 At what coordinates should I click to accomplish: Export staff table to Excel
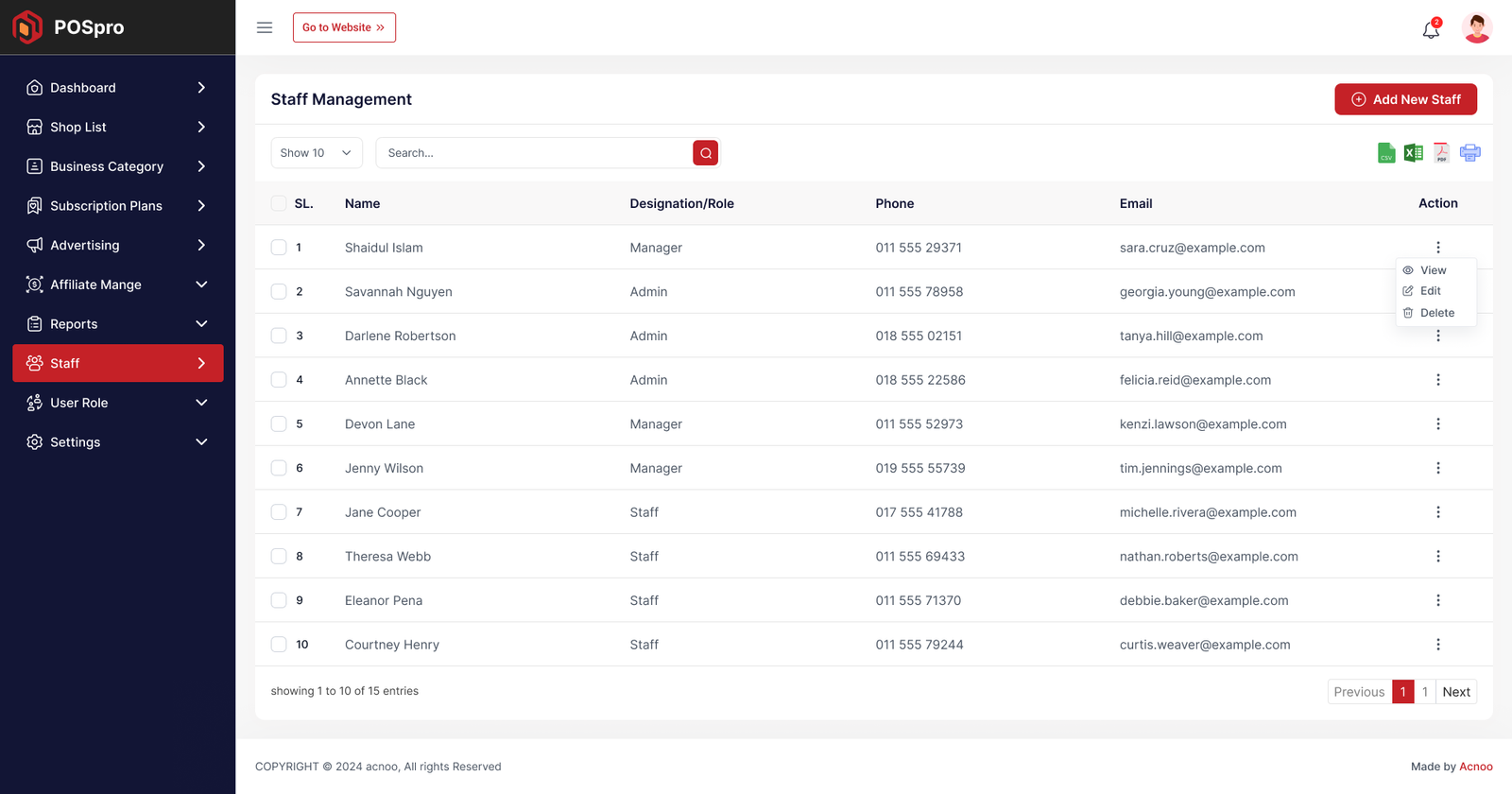tap(1413, 153)
